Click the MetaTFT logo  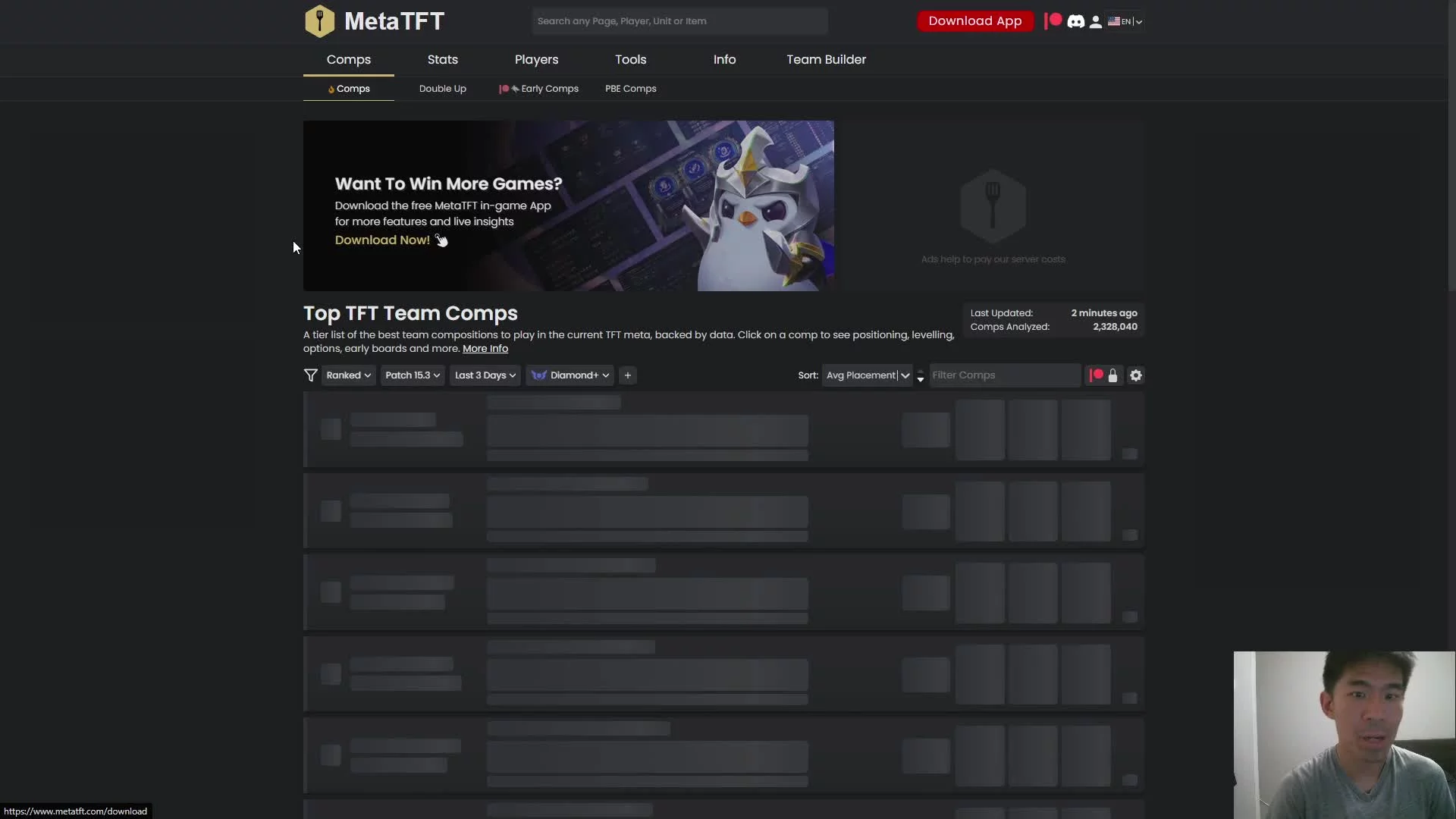tap(375, 21)
